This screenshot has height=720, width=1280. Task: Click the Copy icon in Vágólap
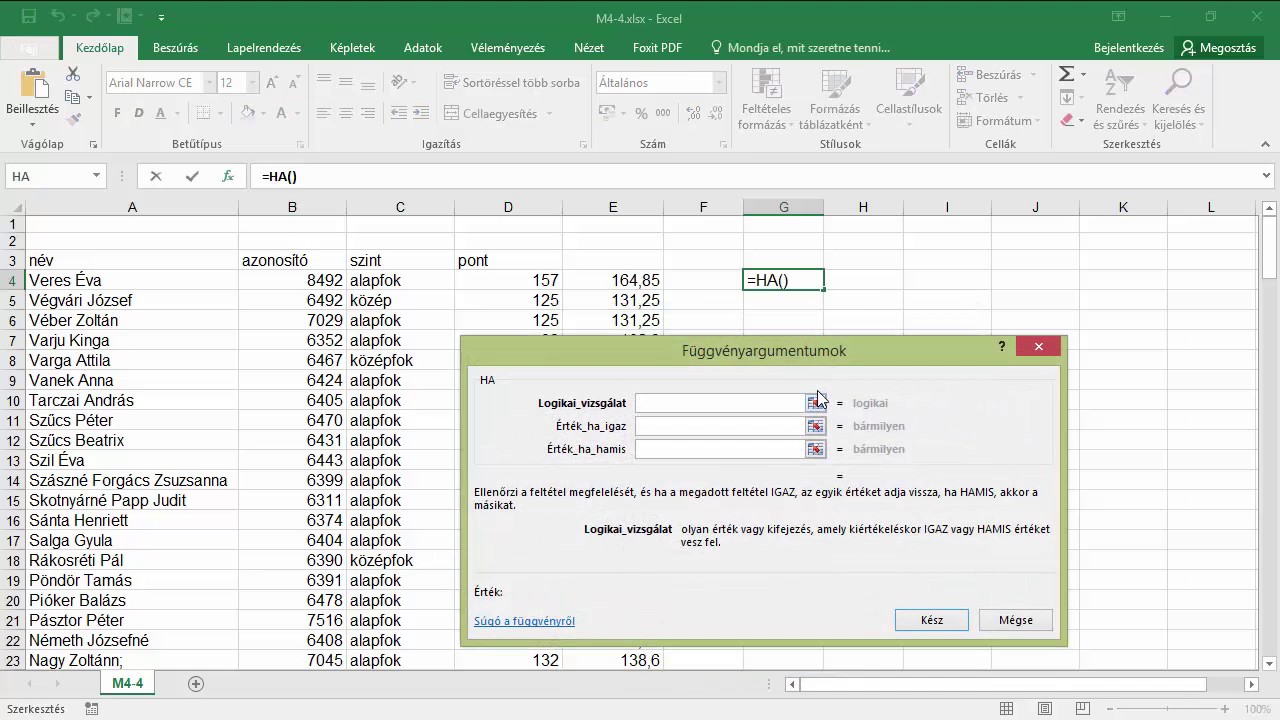click(73, 97)
